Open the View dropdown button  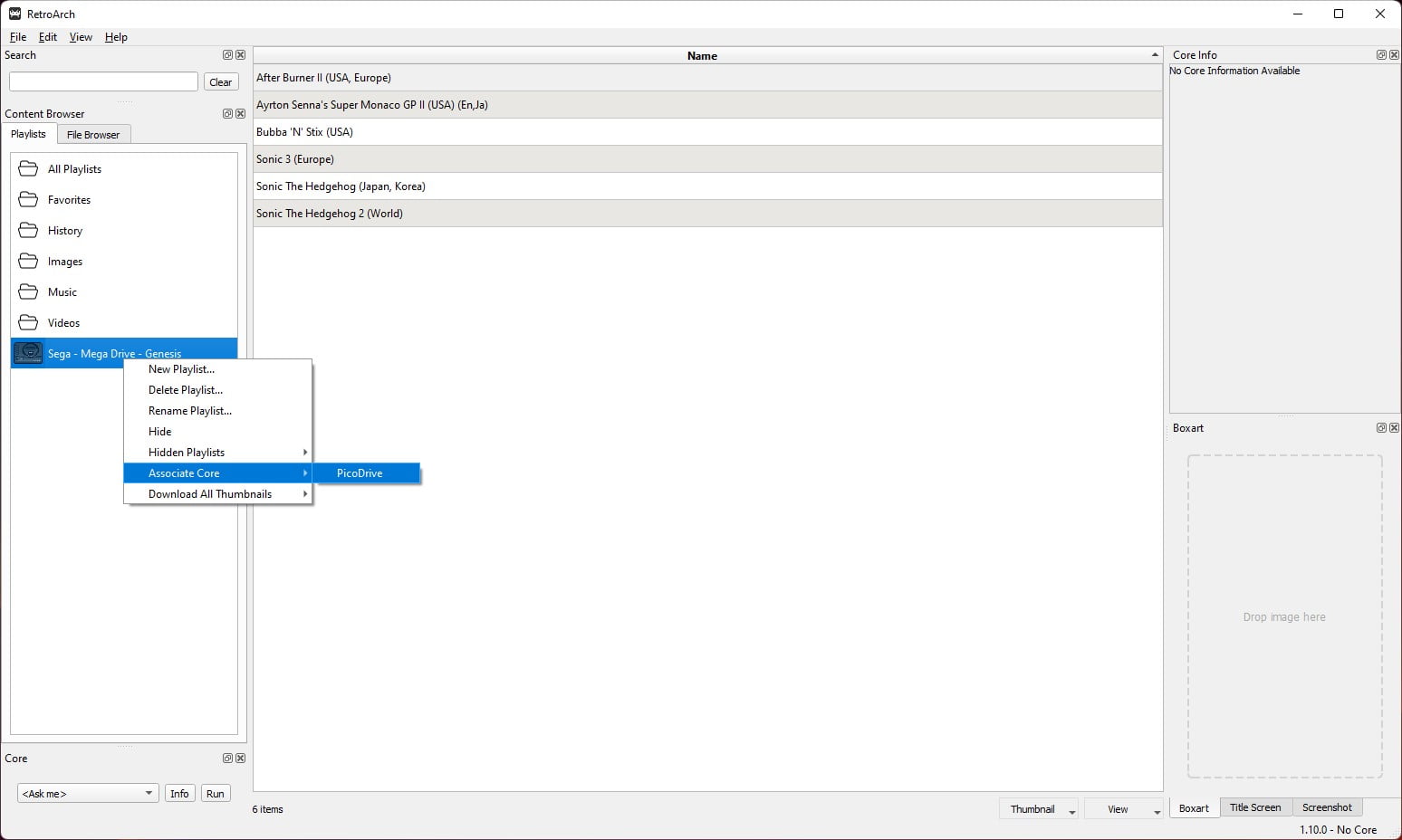(x=1123, y=809)
